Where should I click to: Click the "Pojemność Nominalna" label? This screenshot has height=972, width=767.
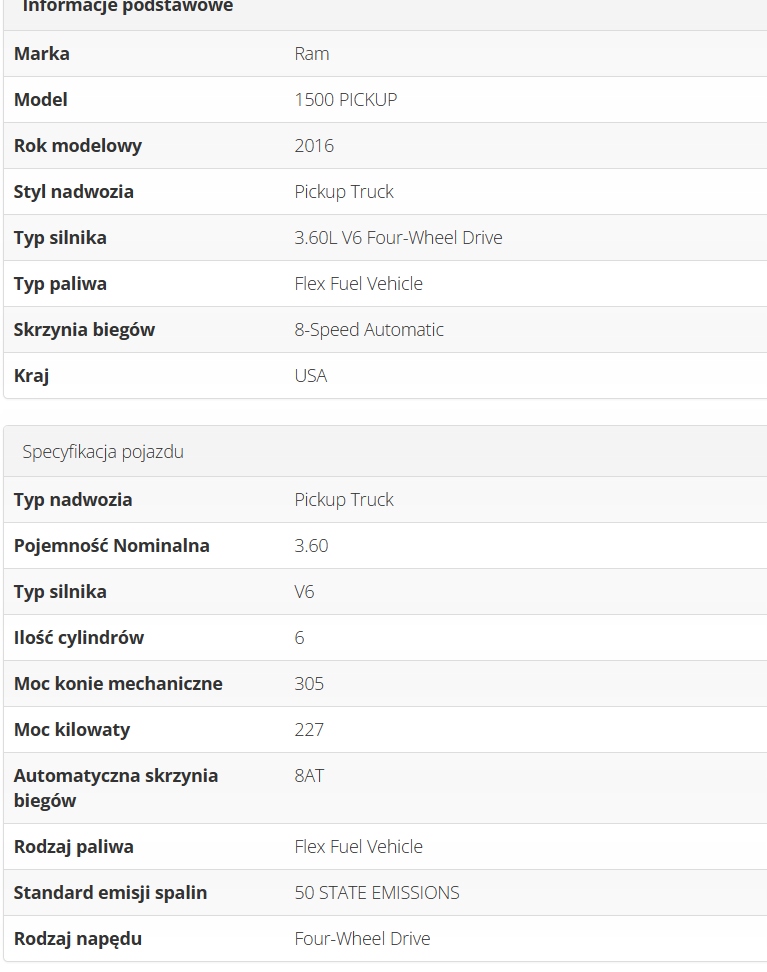coord(112,546)
